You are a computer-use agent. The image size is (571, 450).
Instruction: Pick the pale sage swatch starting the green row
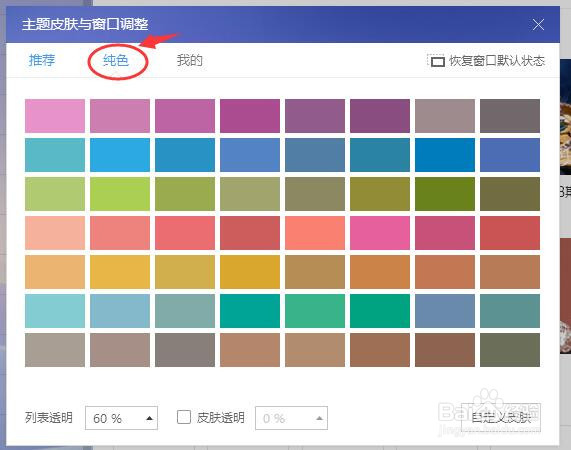click(55, 194)
